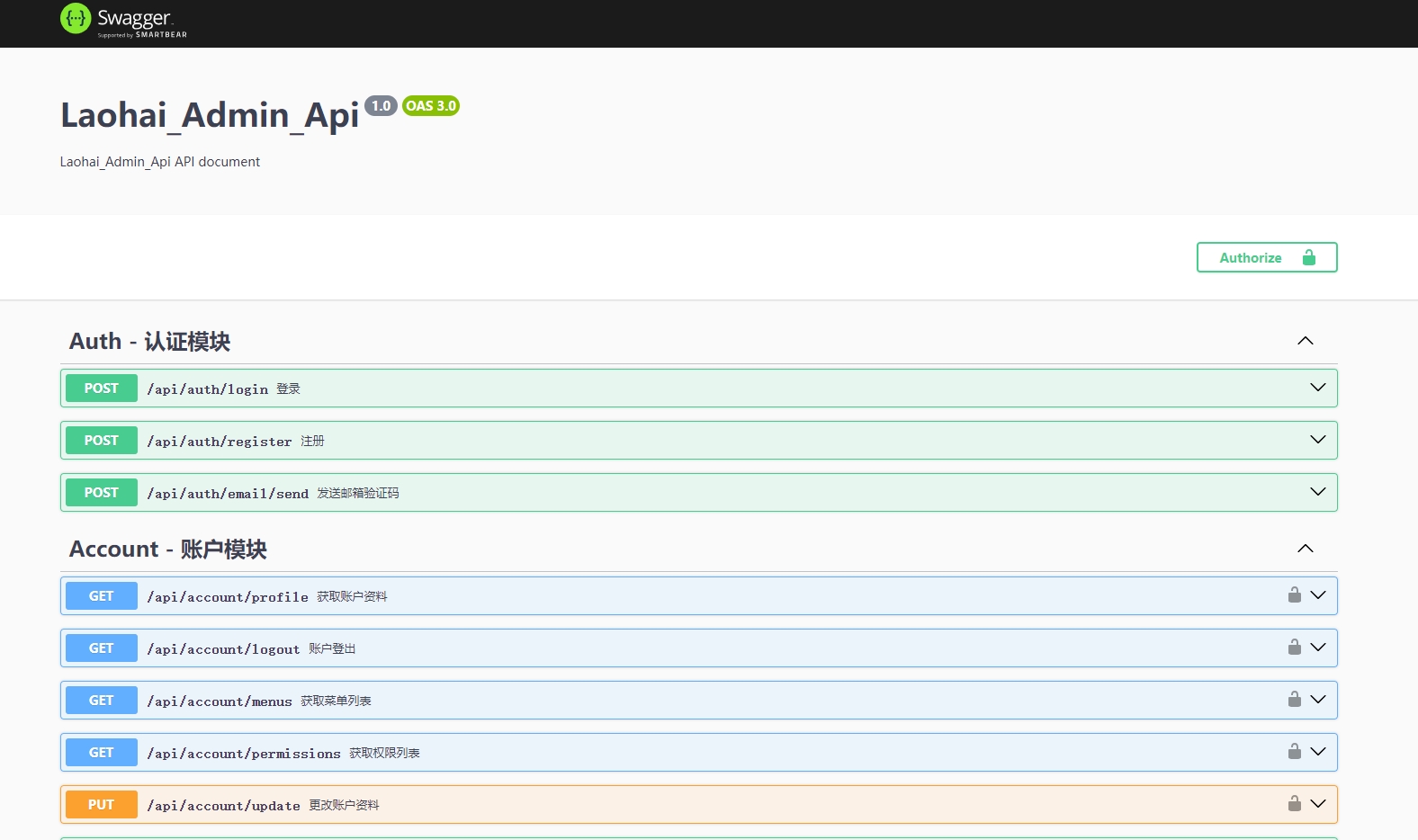Click the POST badge for login
Image resolution: width=1418 pixels, height=840 pixels.
102,389
